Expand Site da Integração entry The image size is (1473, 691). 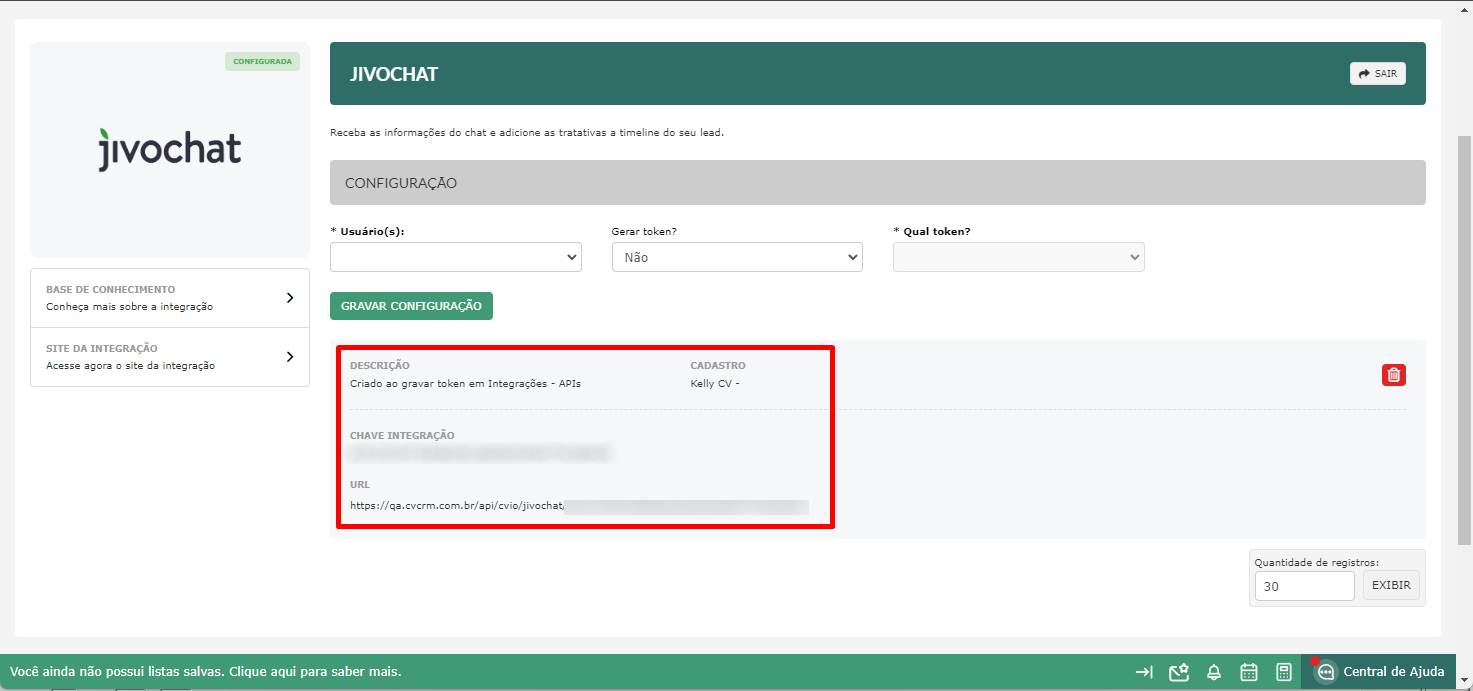pyautogui.click(x=170, y=357)
